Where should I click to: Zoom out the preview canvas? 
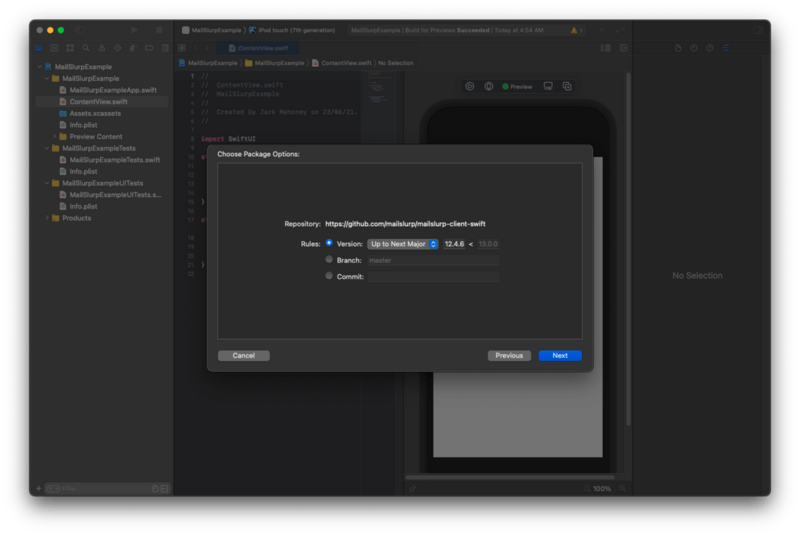(x=587, y=489)
